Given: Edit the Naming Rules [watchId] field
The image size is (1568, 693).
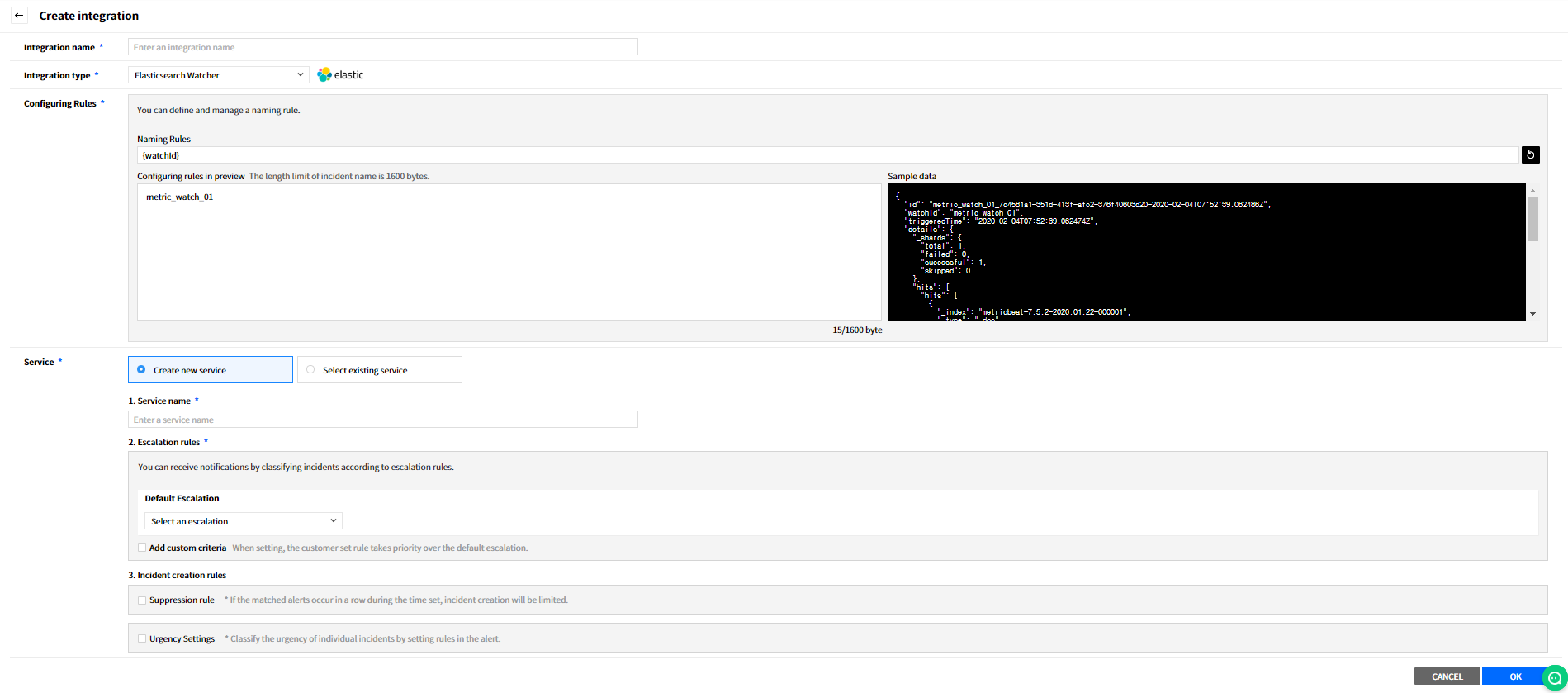Looking at the screenshot, I should [826, 155].
